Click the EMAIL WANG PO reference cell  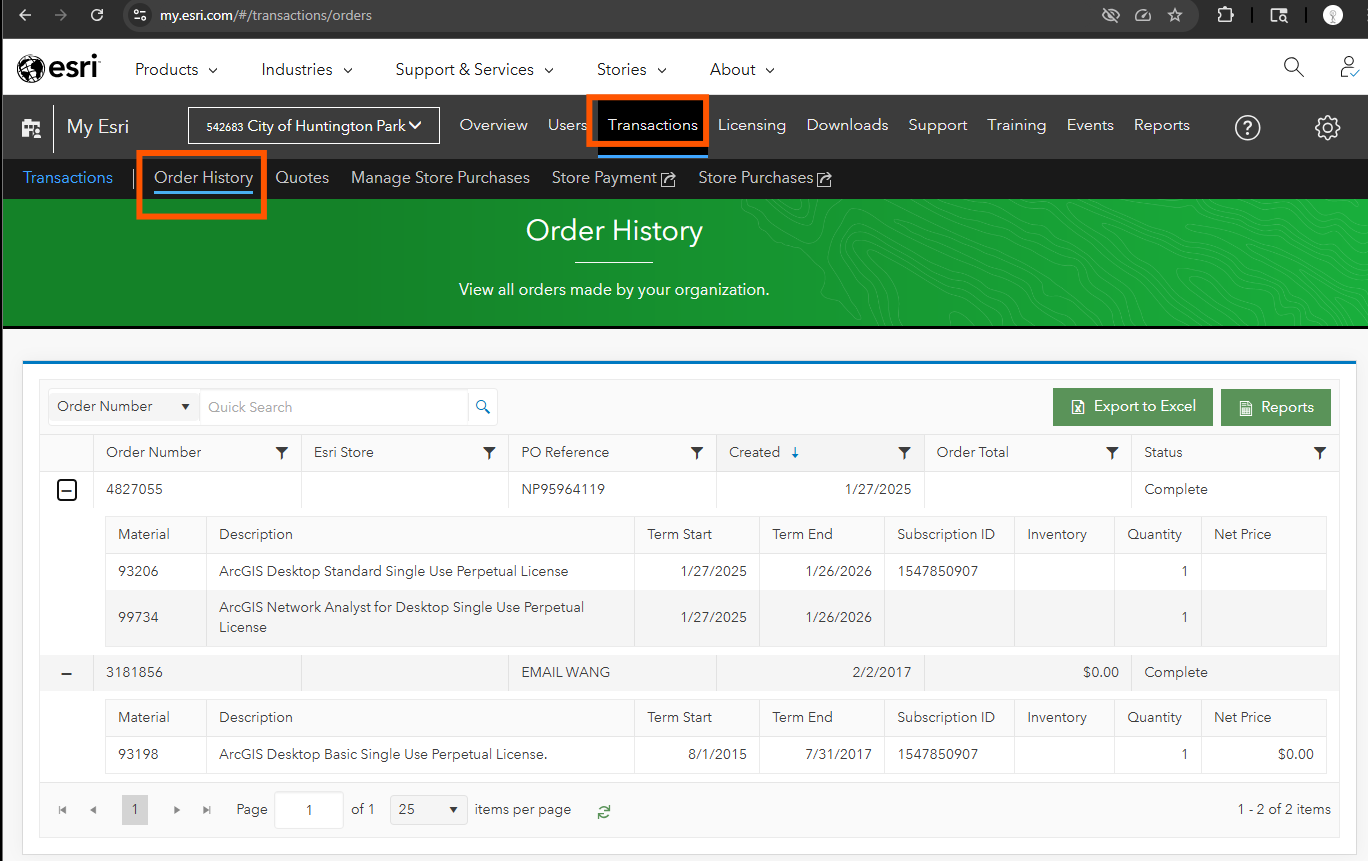612,673
